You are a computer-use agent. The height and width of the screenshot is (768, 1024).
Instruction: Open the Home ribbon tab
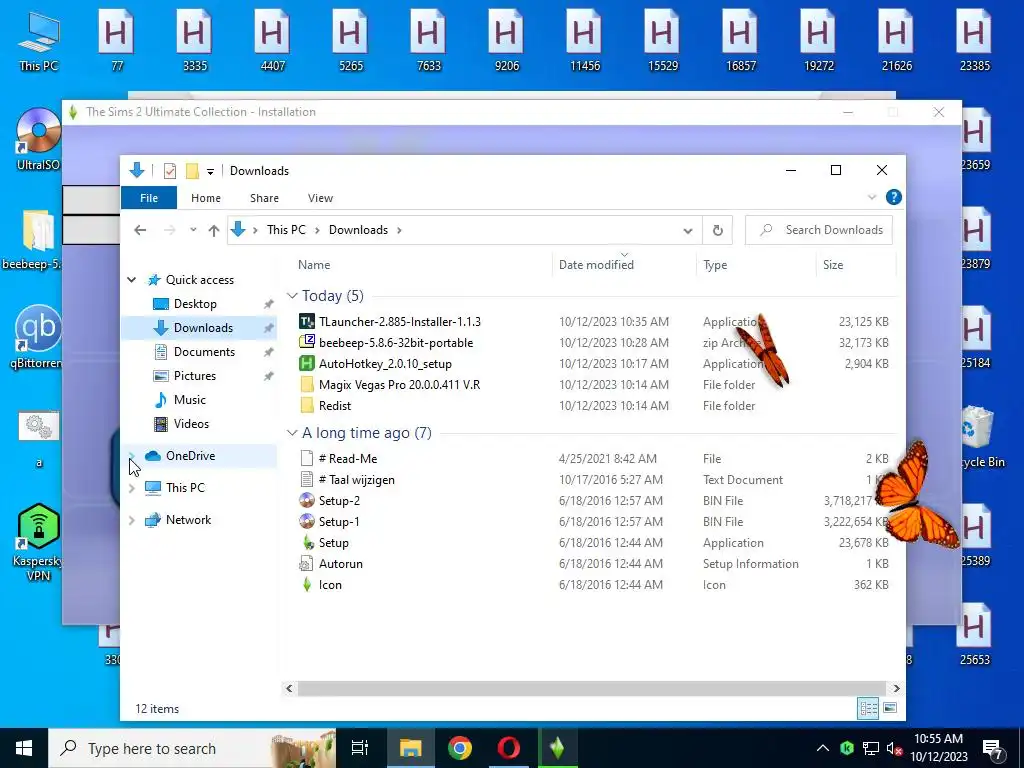pos(206,198)
